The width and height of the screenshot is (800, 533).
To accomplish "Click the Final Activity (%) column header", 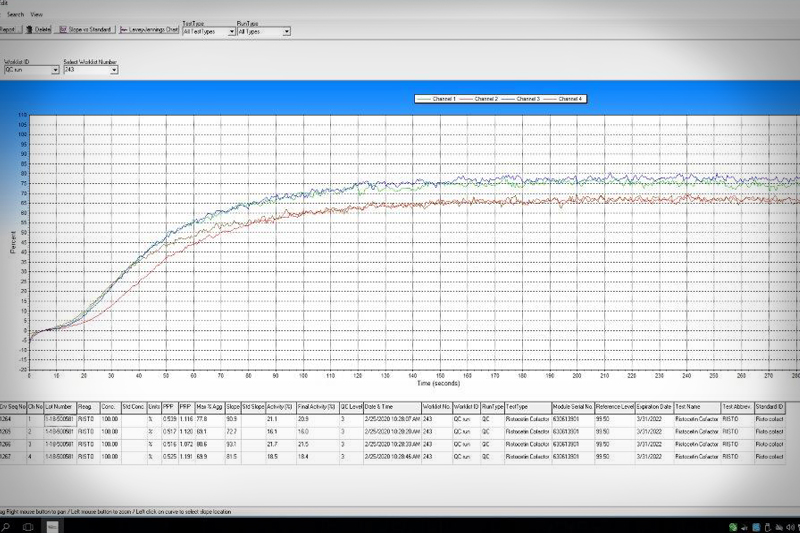I will (316, 407).
